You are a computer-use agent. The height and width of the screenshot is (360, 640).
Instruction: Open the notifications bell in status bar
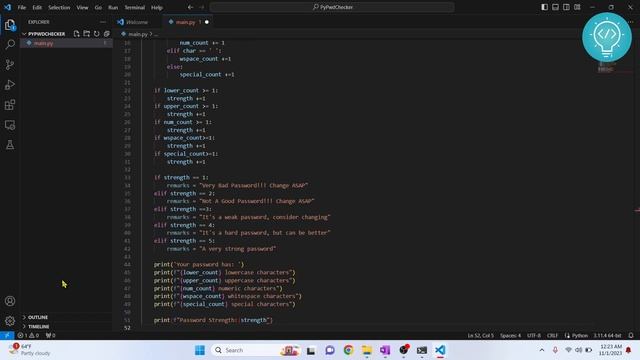tap(631, 336)
